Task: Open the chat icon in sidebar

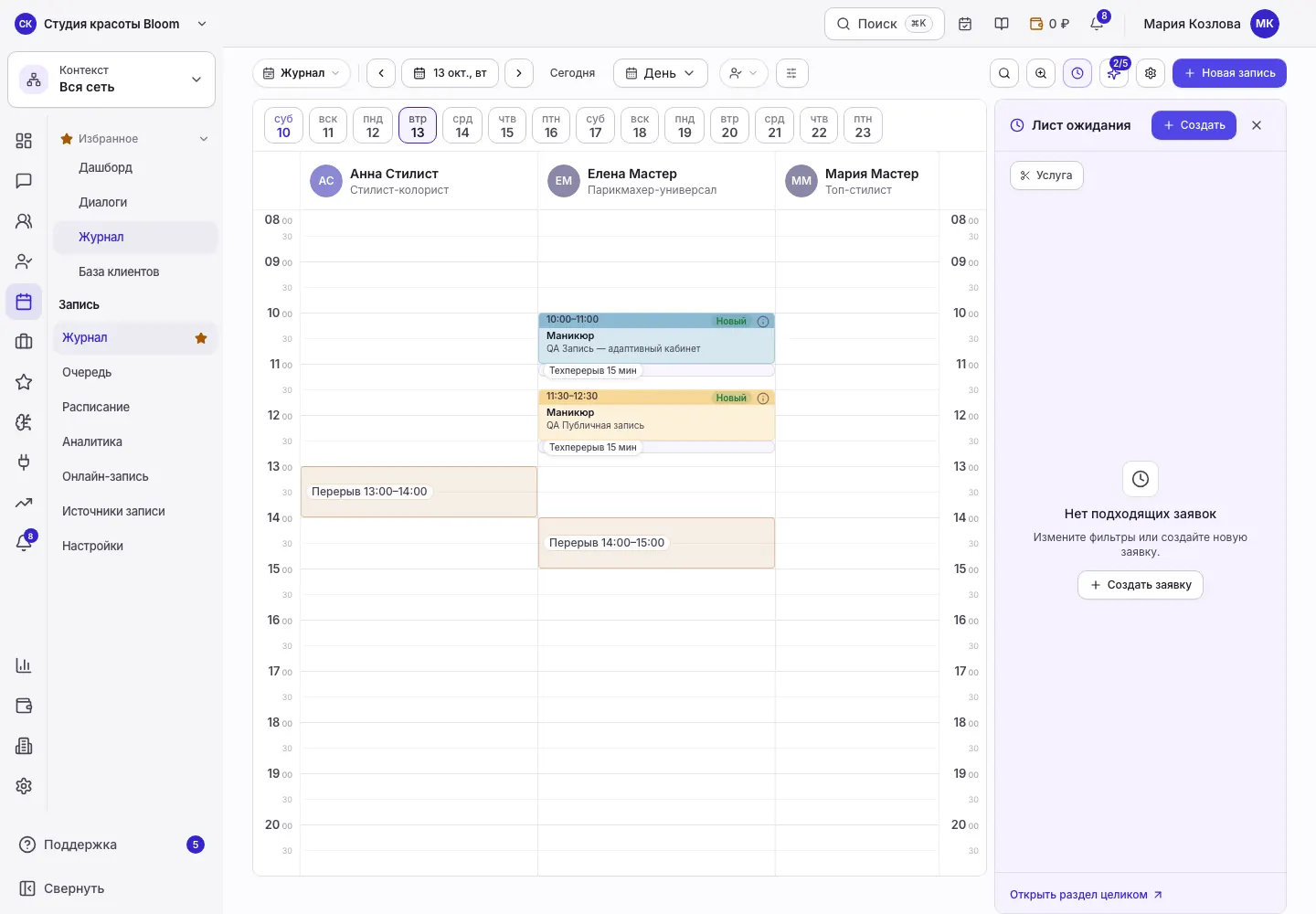Action: pyautogui.click(x=24, y=181)
